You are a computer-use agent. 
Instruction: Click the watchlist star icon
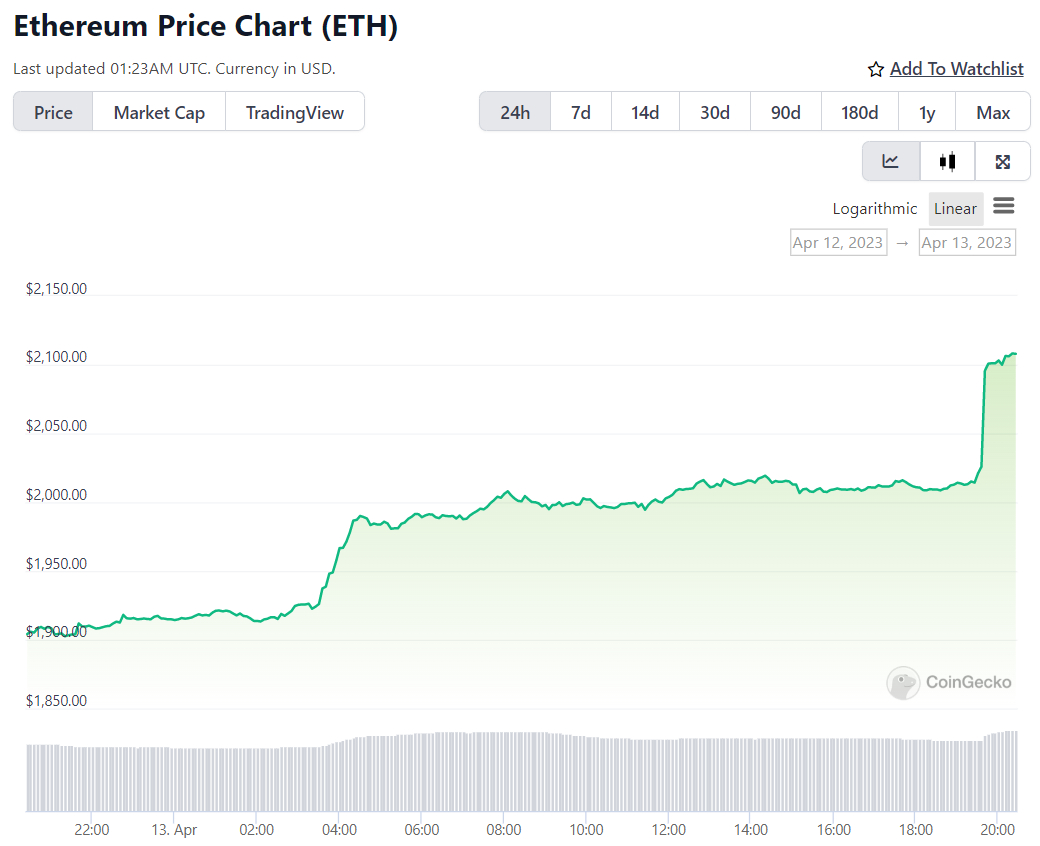(x=876, y=69)
